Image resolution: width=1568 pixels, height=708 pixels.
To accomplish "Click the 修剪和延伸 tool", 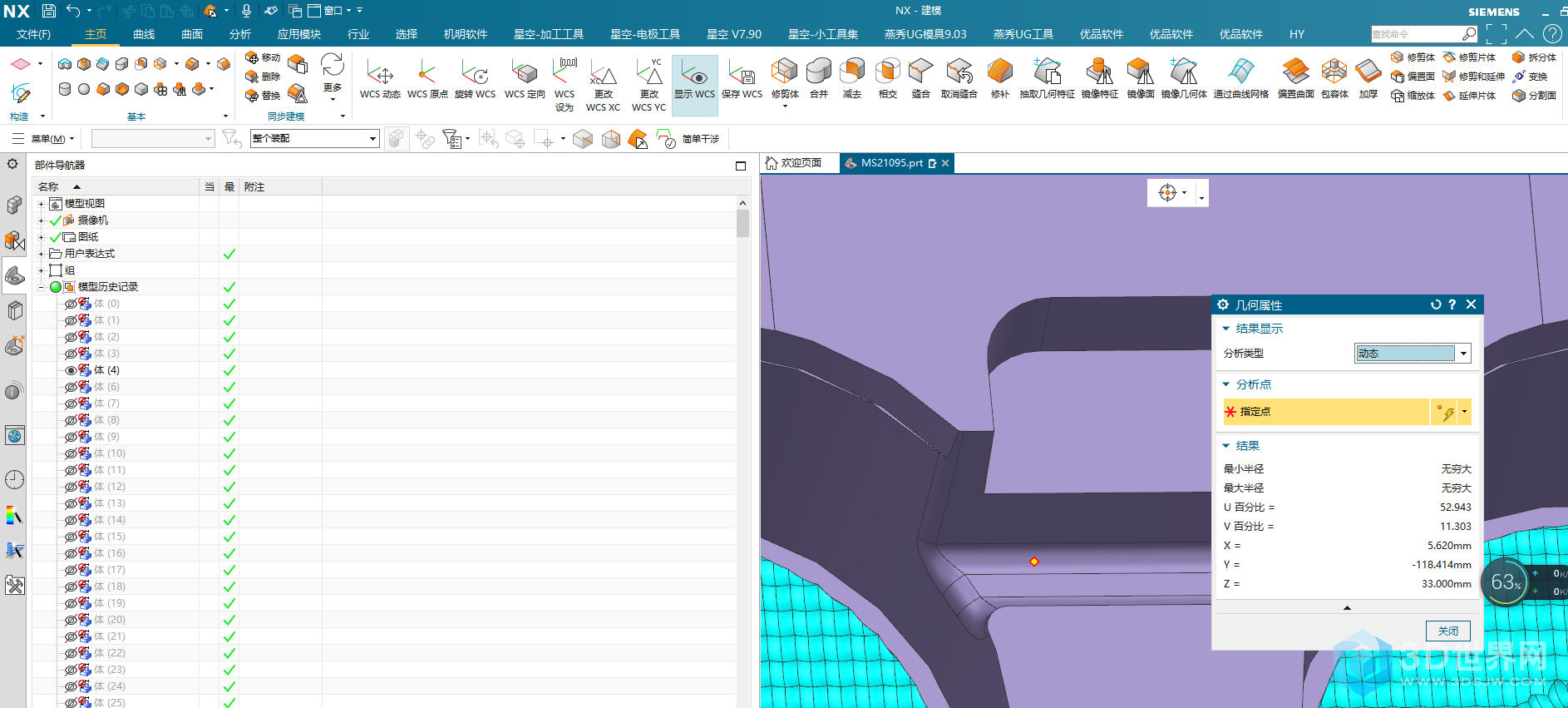I will coord(1473,77).
